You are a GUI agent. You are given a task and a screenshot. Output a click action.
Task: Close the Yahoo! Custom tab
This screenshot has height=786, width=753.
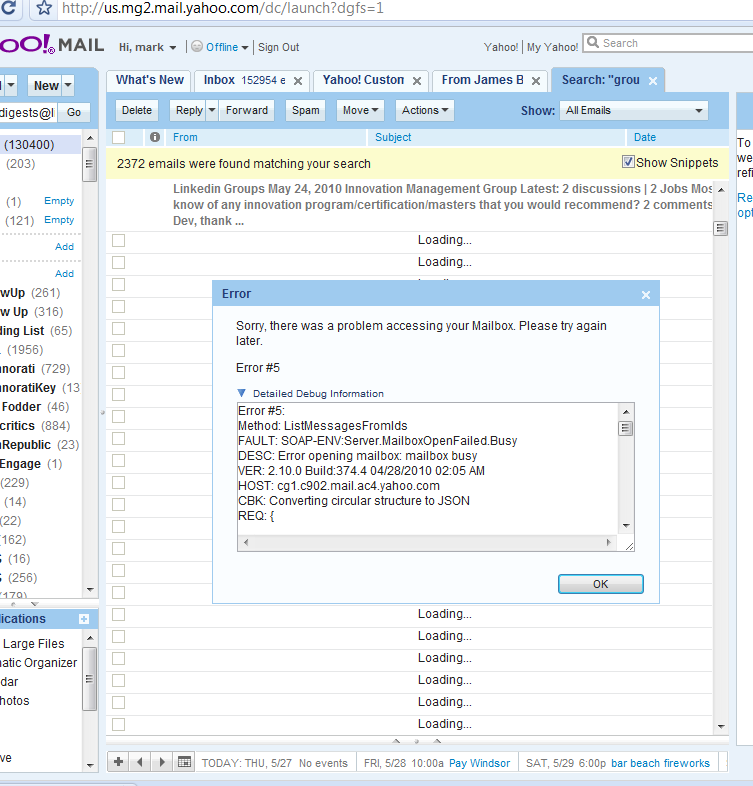[417, 81]
